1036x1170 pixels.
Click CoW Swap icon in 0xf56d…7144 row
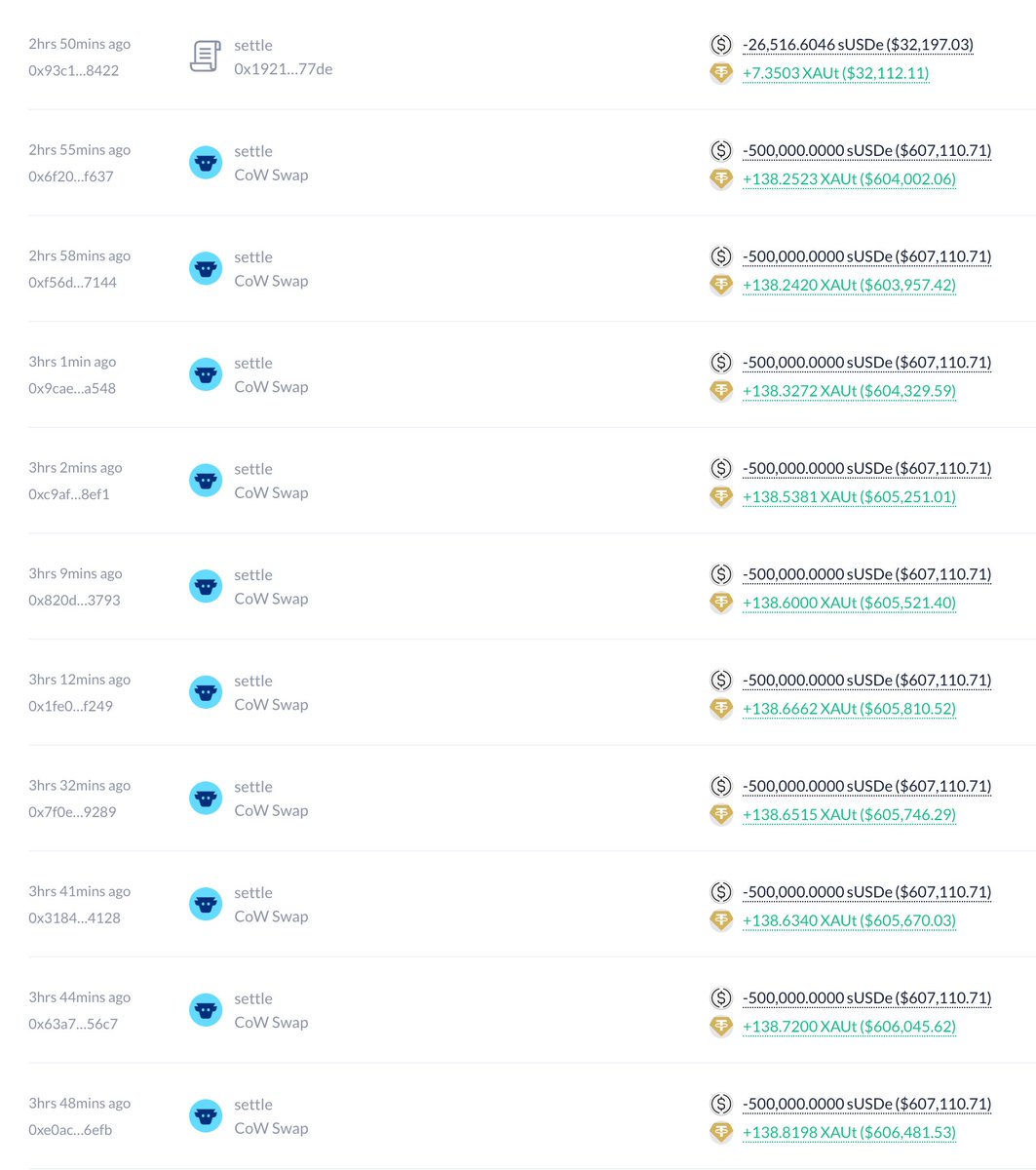click(x=205, y=269)
